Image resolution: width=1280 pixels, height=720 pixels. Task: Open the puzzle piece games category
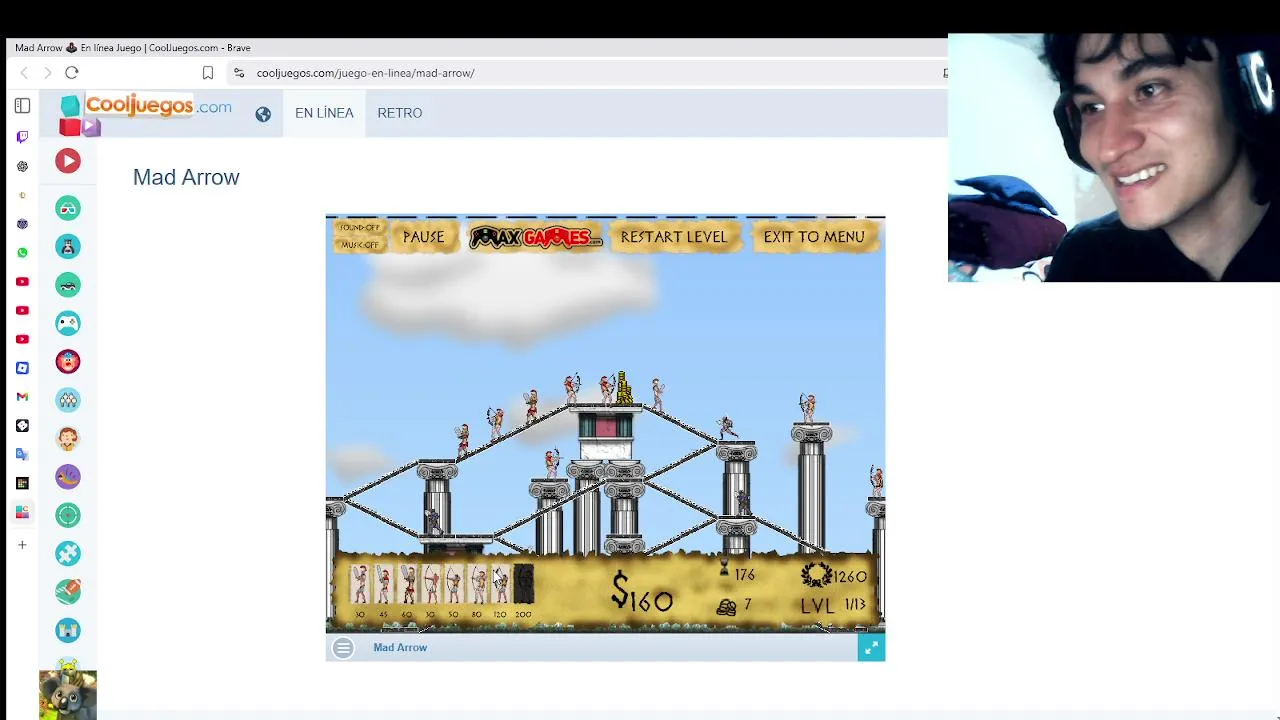coord(68,553)
